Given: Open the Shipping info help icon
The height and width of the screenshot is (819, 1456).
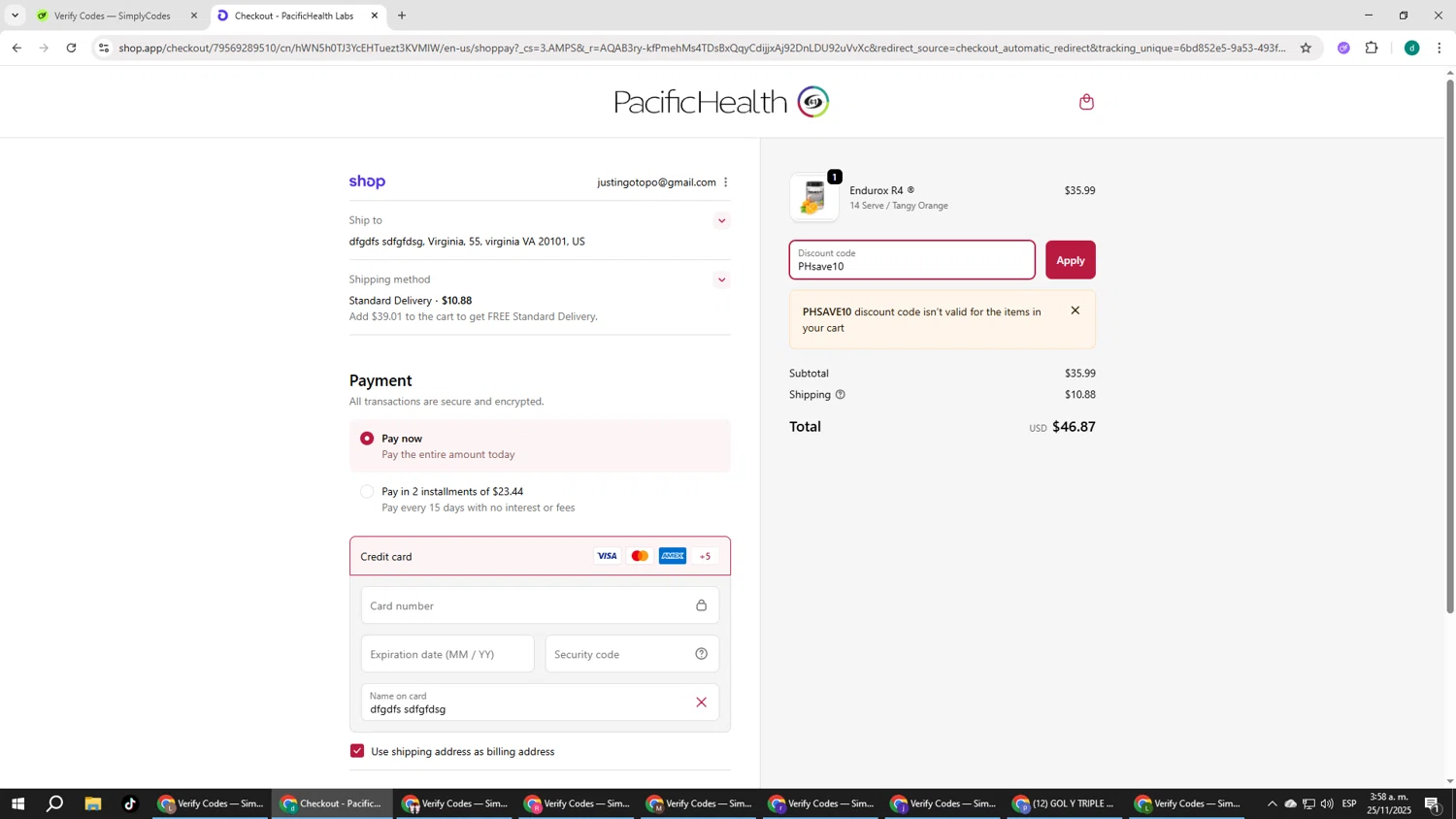Looking at the screenshot, I should pyautogui.click(x=841, y=395).
